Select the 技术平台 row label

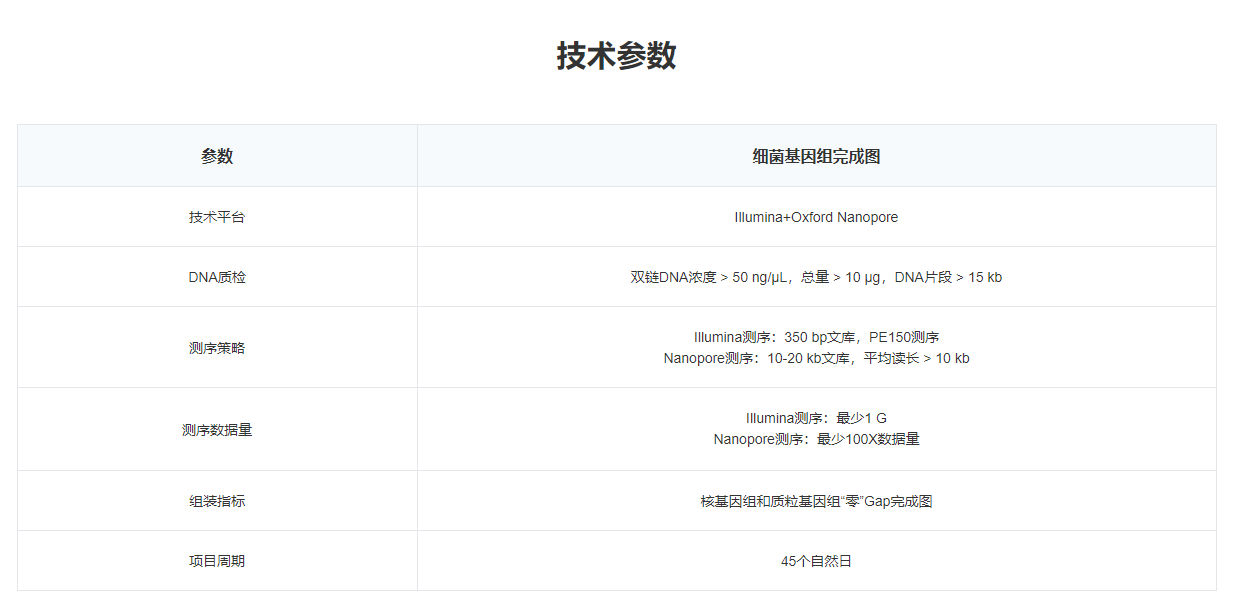217,217
